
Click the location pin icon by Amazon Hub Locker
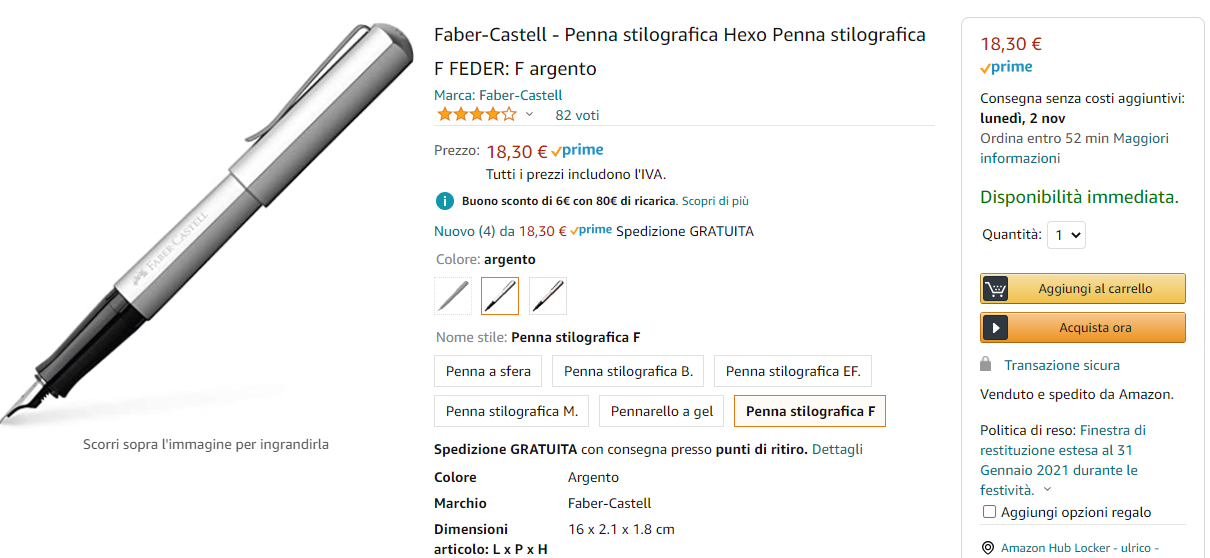pyautogui.click(x=989, y=548)
